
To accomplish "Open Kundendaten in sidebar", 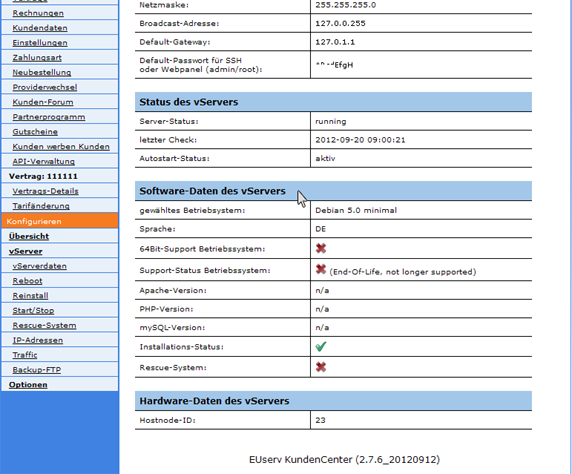I will [40, 28].
